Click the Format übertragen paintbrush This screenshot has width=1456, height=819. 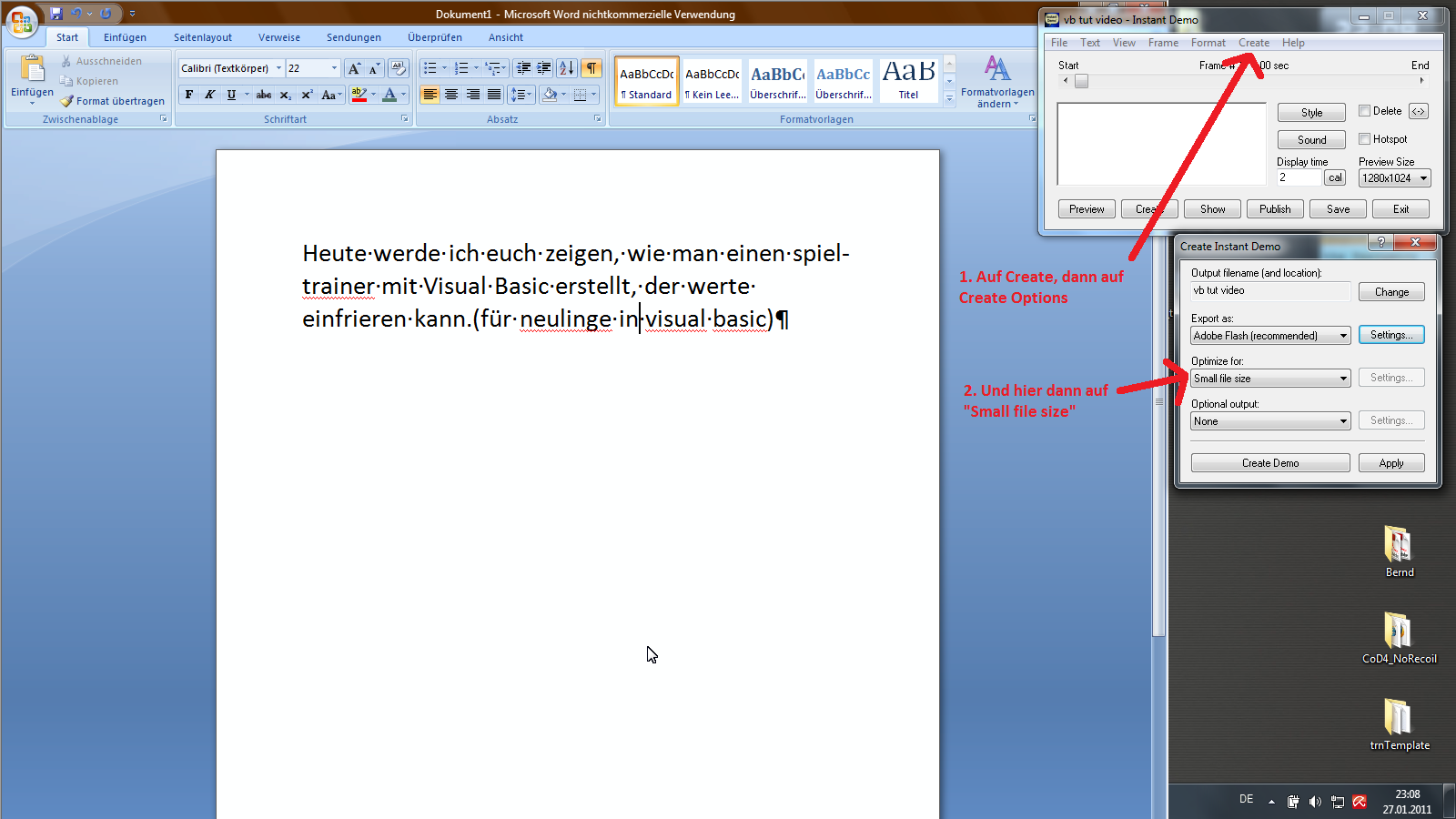112,101
